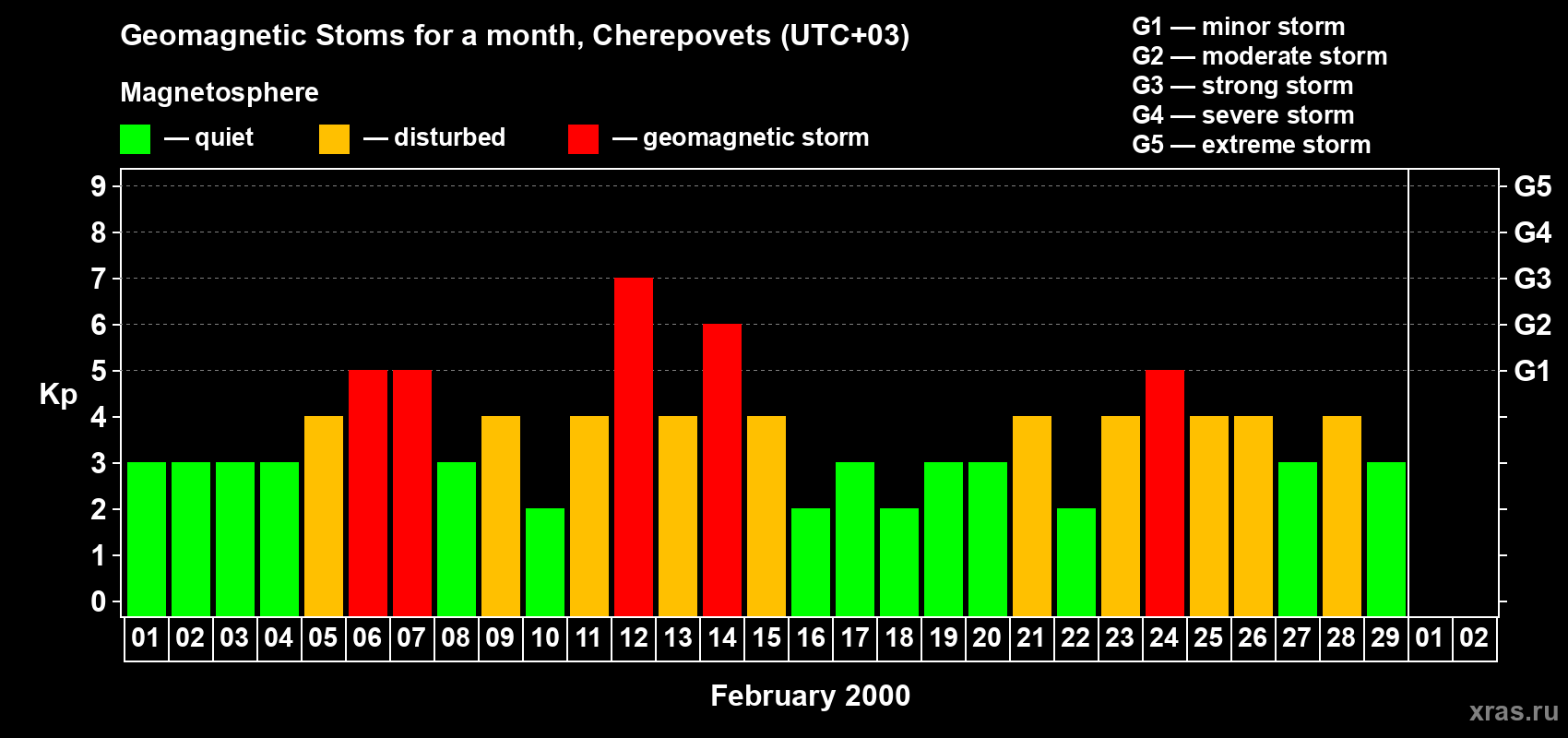Click the G5 label on right axis
The height and width of the screenshot is (738, 1568).
coord(1532,186)
